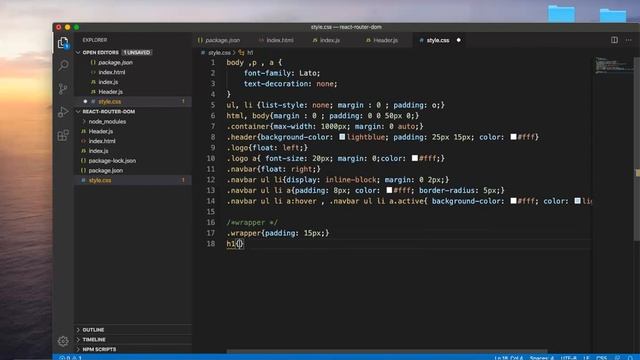Open the Manage gear menu
This screenshot has width=640, height=360.
(x=63, y=341)
